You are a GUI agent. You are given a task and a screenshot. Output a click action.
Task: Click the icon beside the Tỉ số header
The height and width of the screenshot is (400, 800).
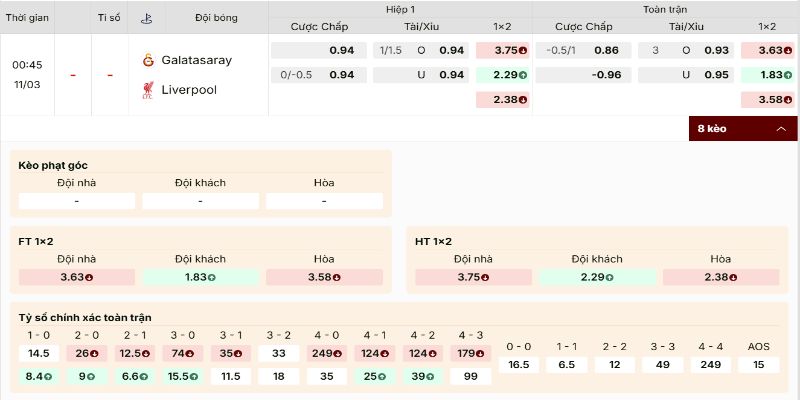pyautogui.click(x=146, y=18)
